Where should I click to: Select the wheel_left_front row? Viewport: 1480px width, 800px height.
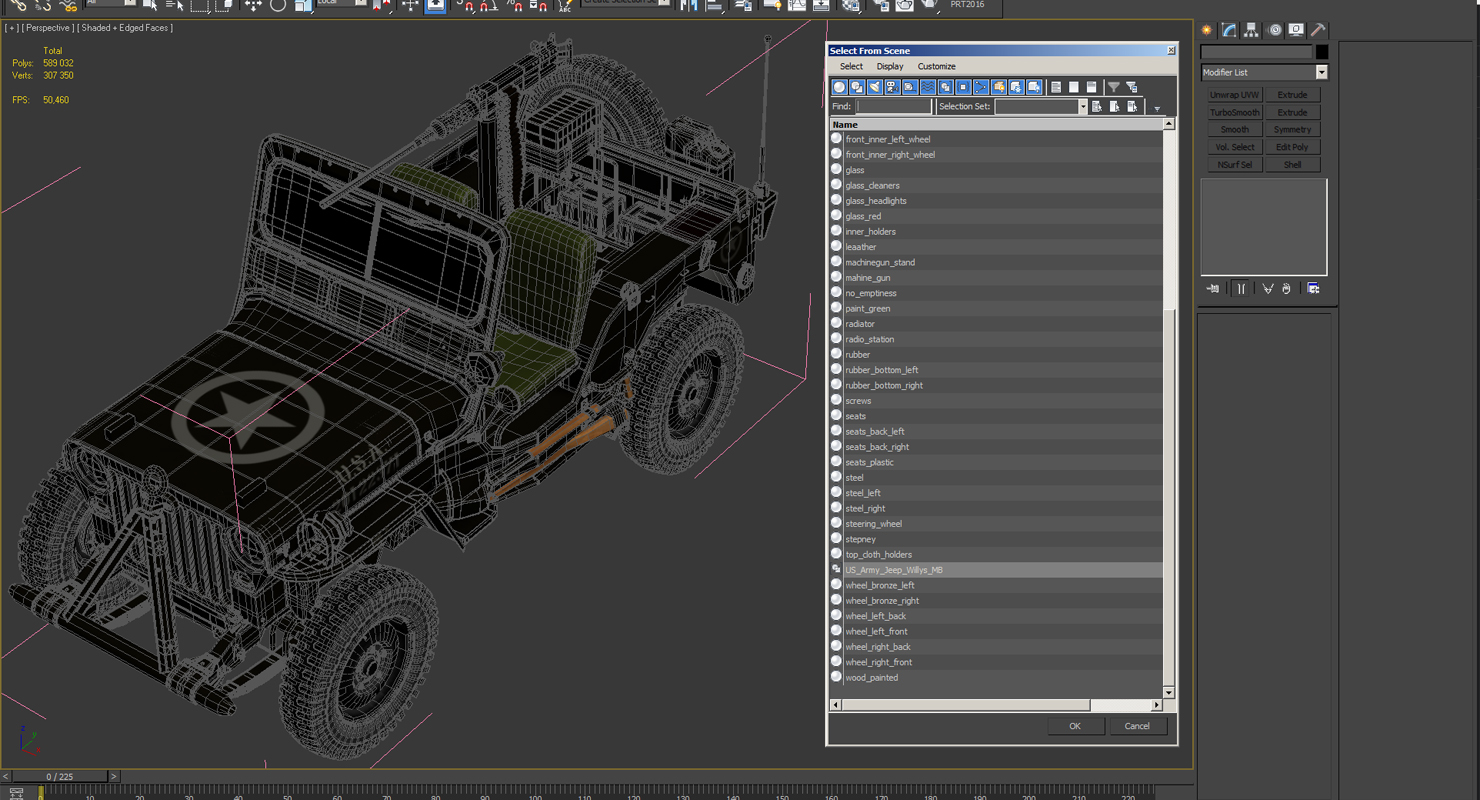pos(996,631)
